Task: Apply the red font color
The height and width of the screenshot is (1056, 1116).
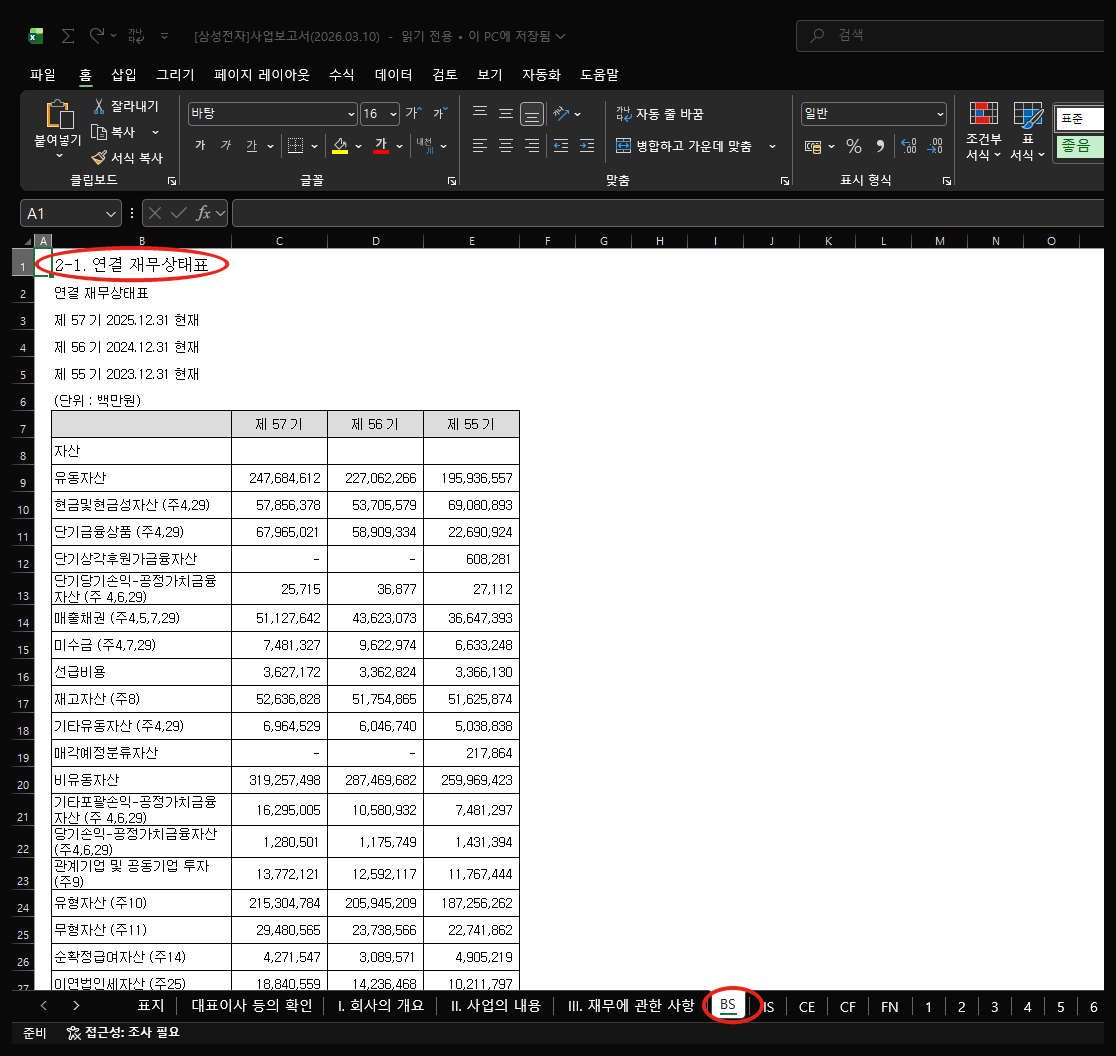Action: [381, 145]
